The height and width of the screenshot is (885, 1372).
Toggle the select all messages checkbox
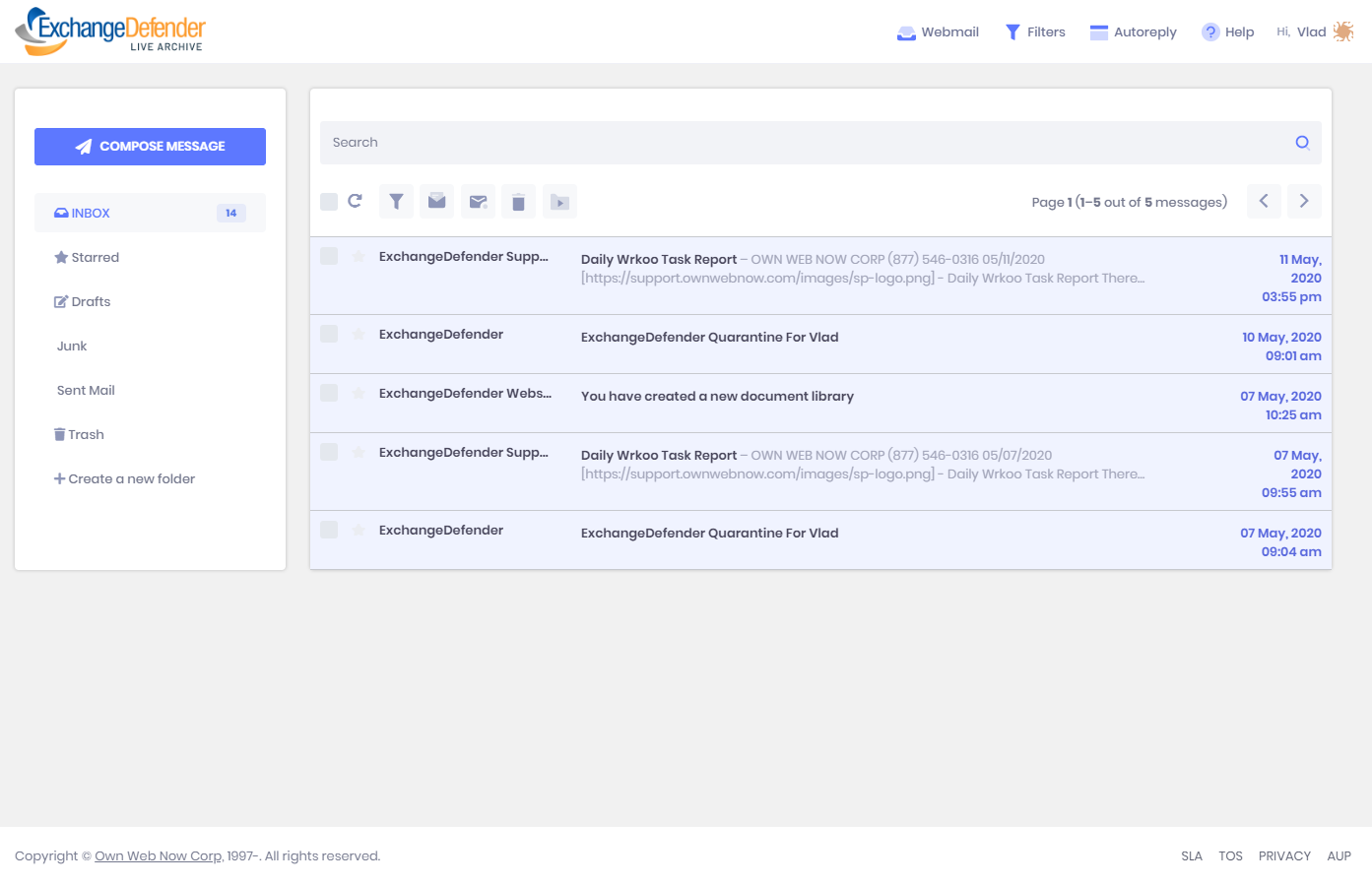(x=329, y=202)
